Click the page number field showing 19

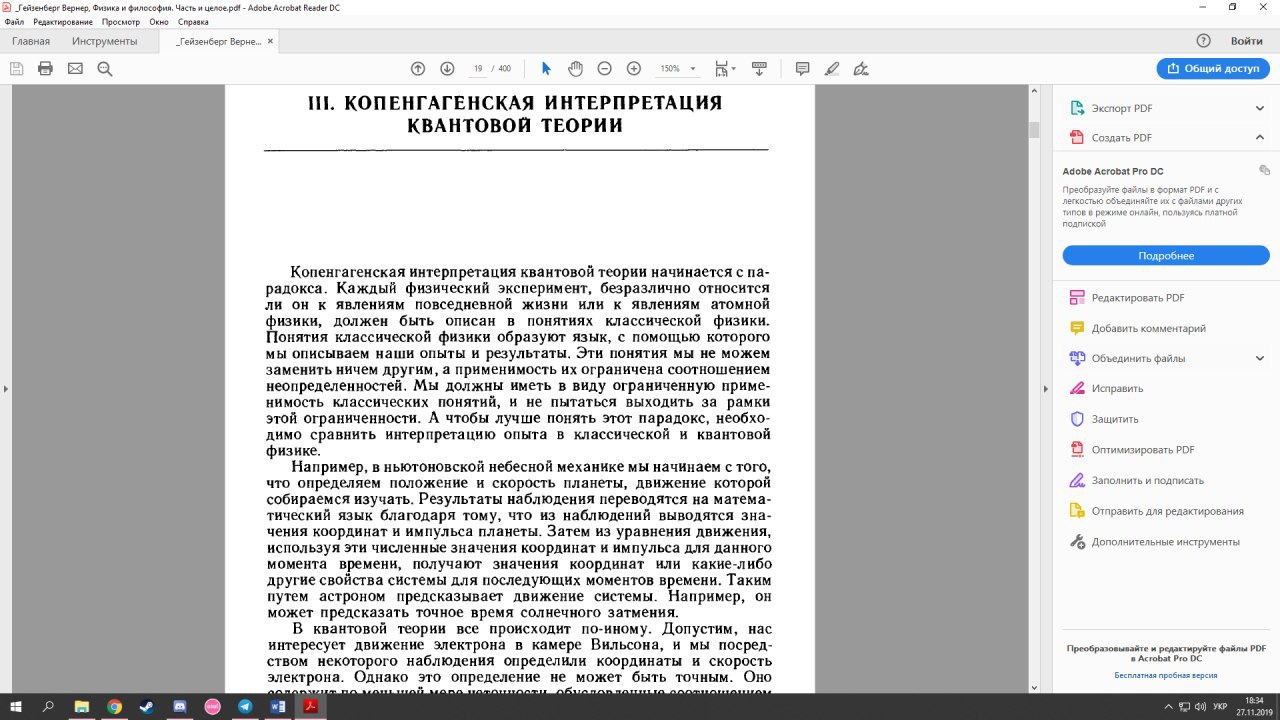[479, 68]
